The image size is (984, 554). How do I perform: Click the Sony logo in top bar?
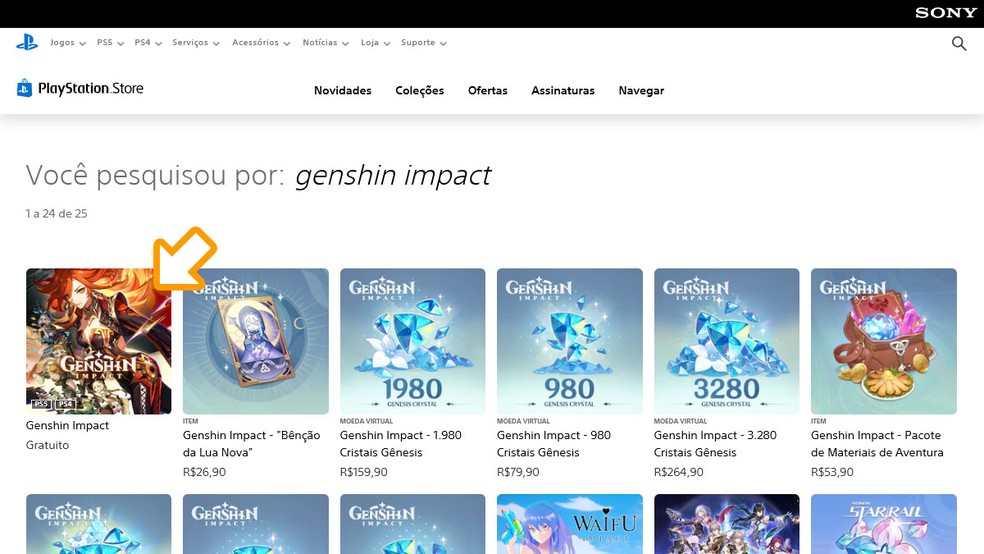pyautogui.click(x=946, y=13)
